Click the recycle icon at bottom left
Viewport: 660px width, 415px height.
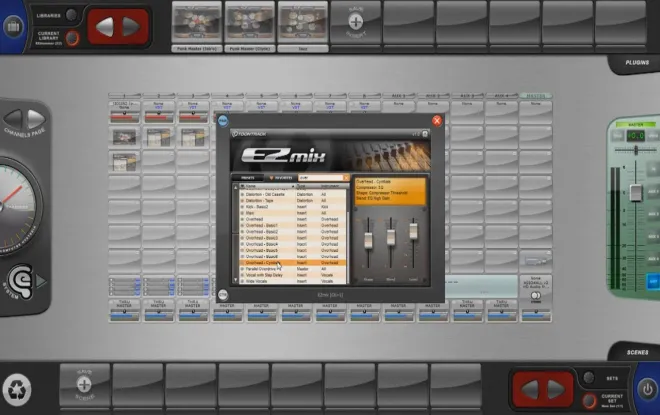point(17,389)
